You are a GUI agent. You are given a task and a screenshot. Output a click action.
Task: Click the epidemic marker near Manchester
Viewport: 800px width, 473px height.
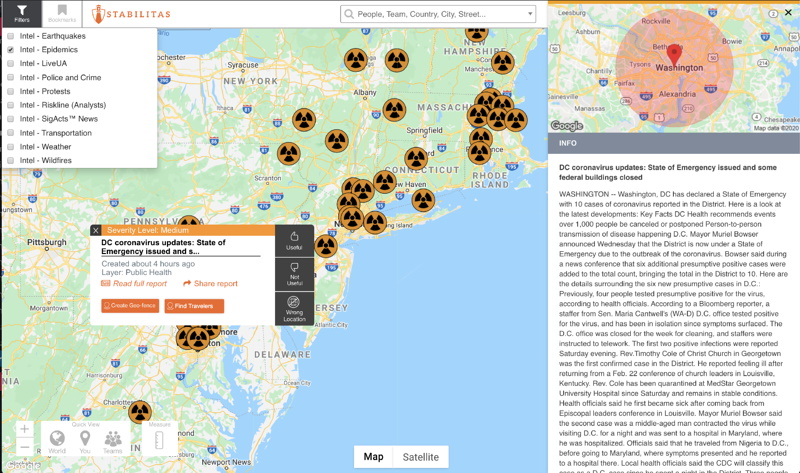pos(503,63)
